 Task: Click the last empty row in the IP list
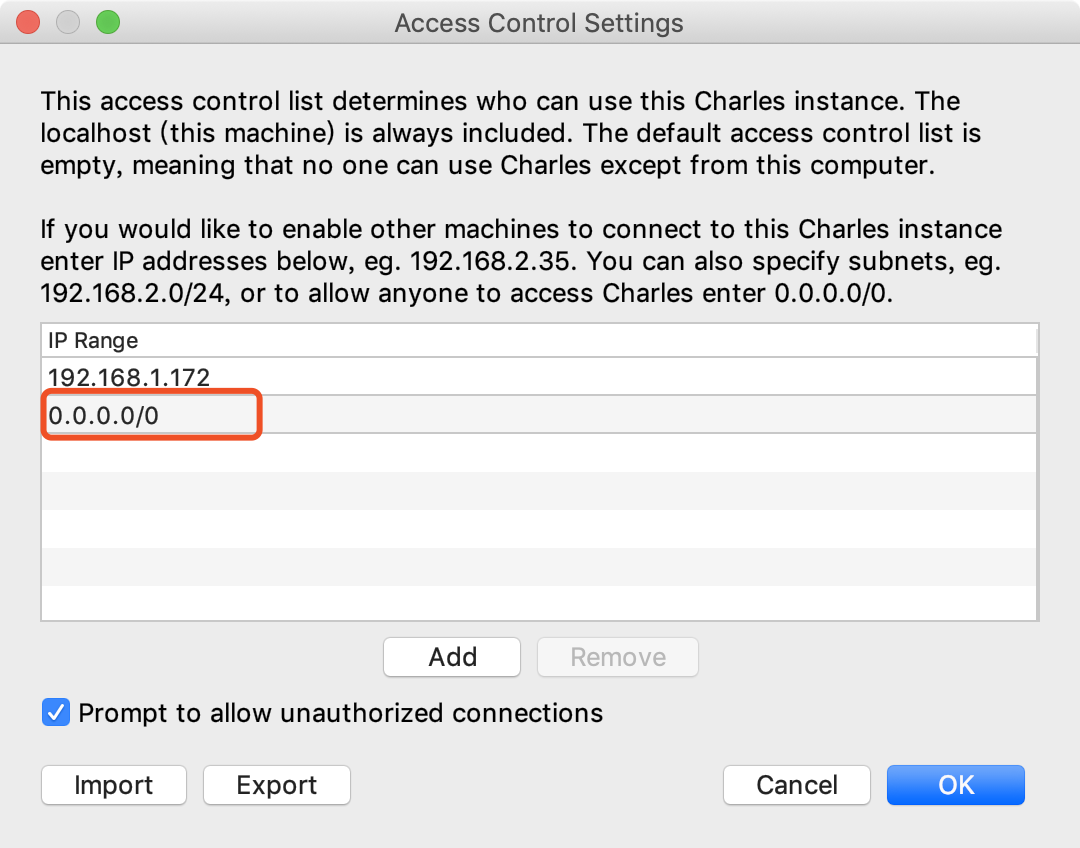coord(539,603)
